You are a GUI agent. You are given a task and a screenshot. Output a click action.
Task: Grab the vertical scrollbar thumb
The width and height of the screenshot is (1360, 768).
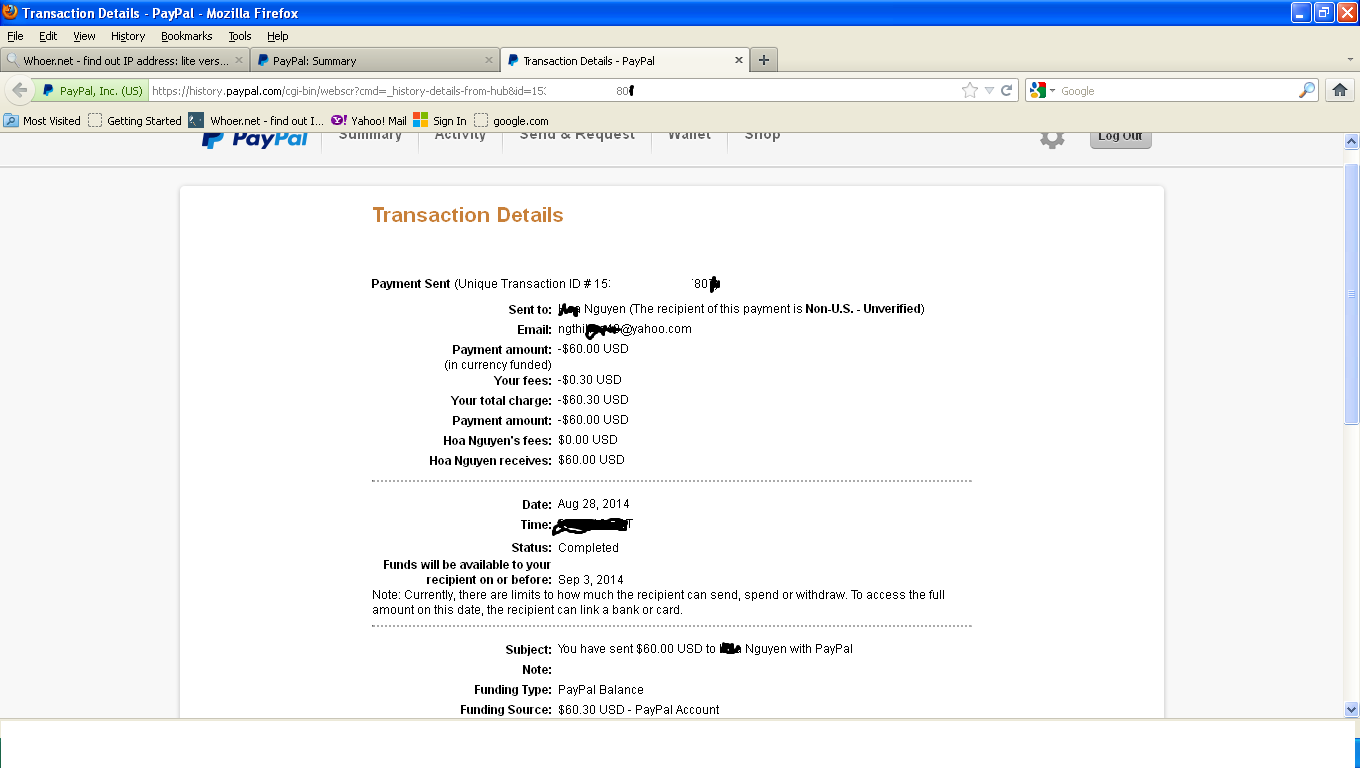pyautogui.click(x=1351, y=293)
